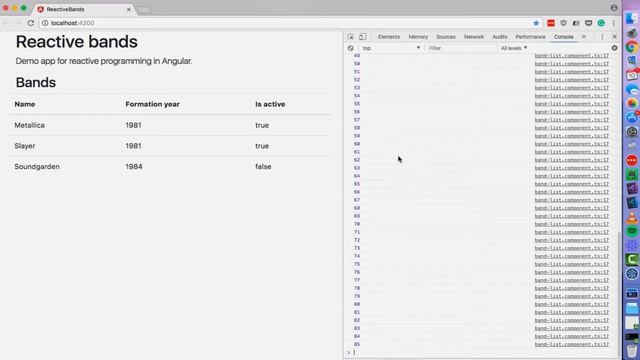Open the Chrome main menu

tap(613, 23)
